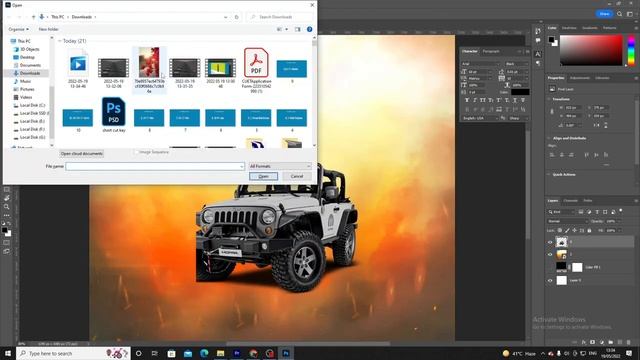Add a layer mask from Layers panel
Viewport: 640px width, 360px height.
(593, 342)
